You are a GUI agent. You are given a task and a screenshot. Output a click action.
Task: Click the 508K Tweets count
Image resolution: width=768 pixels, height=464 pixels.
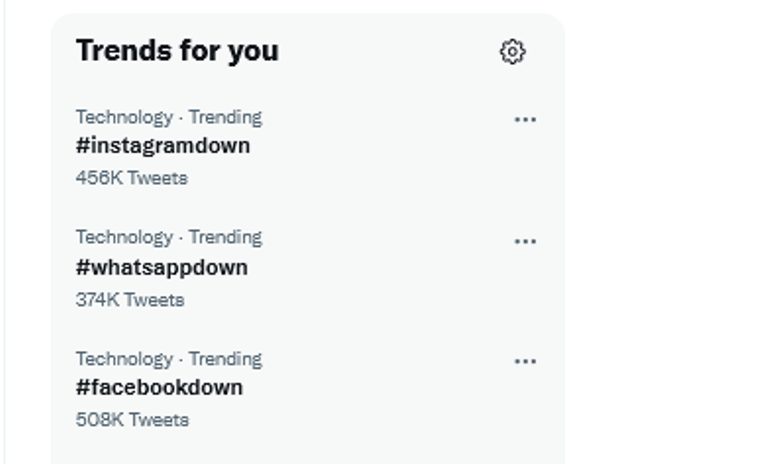tap(132, 420)
